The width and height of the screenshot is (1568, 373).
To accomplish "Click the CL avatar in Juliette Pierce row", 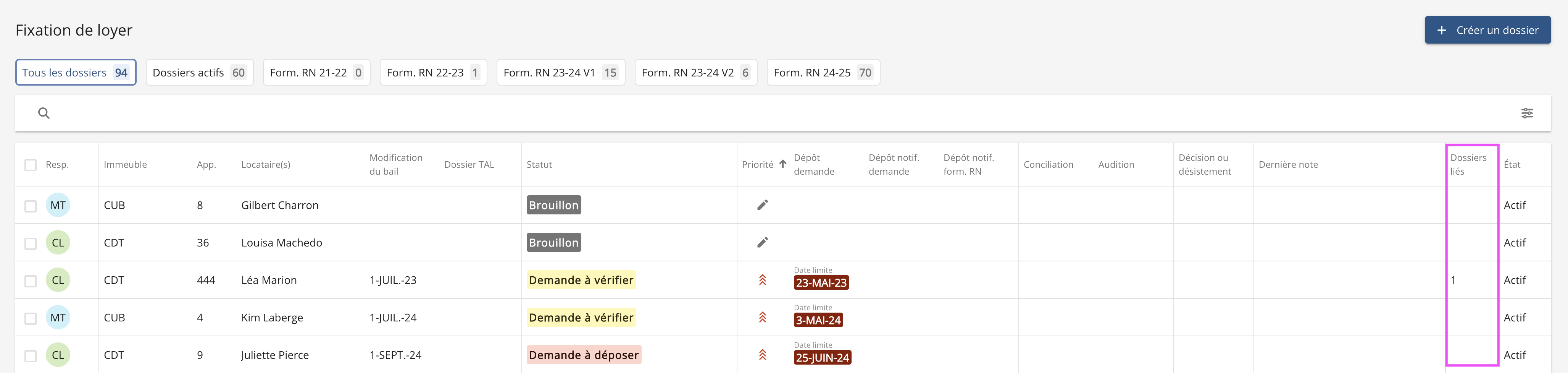I will [58, 355].
